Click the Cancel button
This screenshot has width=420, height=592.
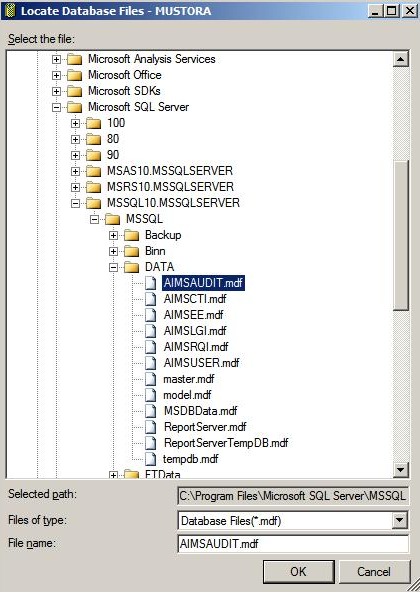click(374, 572)
